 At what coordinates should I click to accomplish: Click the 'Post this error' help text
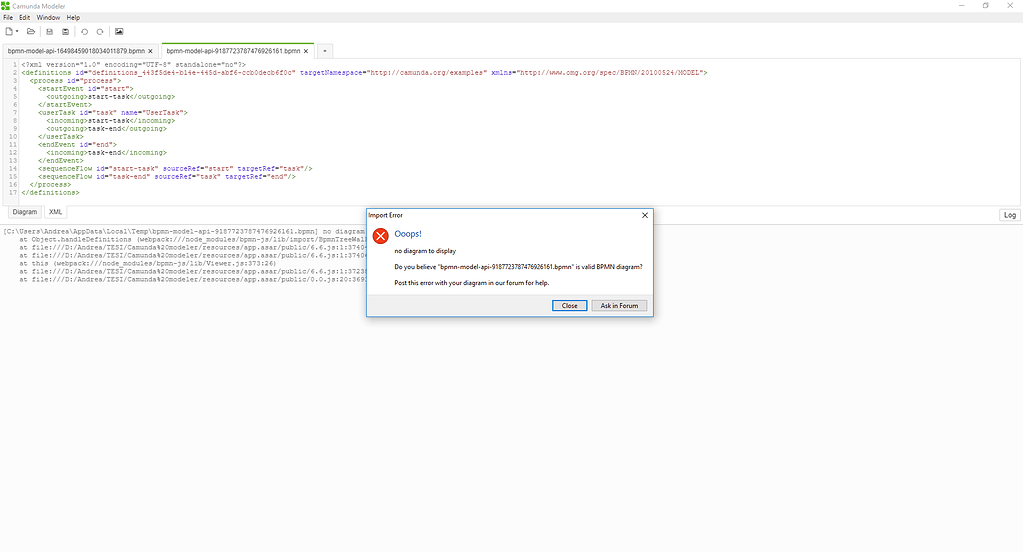coord(472,283)
